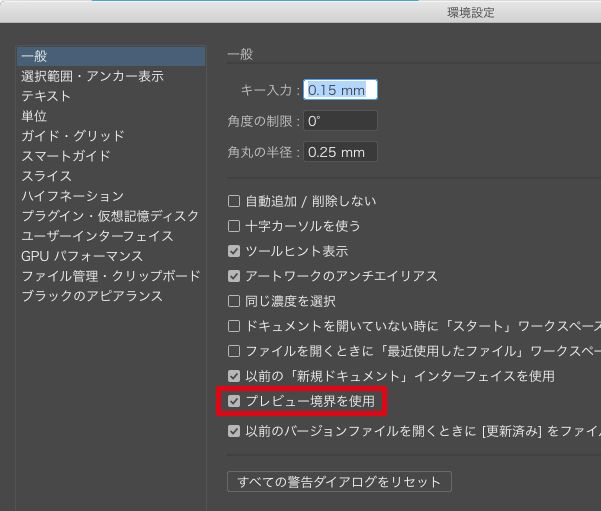Uncheck プレビュー境界を使用 checkbox
Image resolution: width=601 pixels, height=511 pixels.
(x=234, y=401)
